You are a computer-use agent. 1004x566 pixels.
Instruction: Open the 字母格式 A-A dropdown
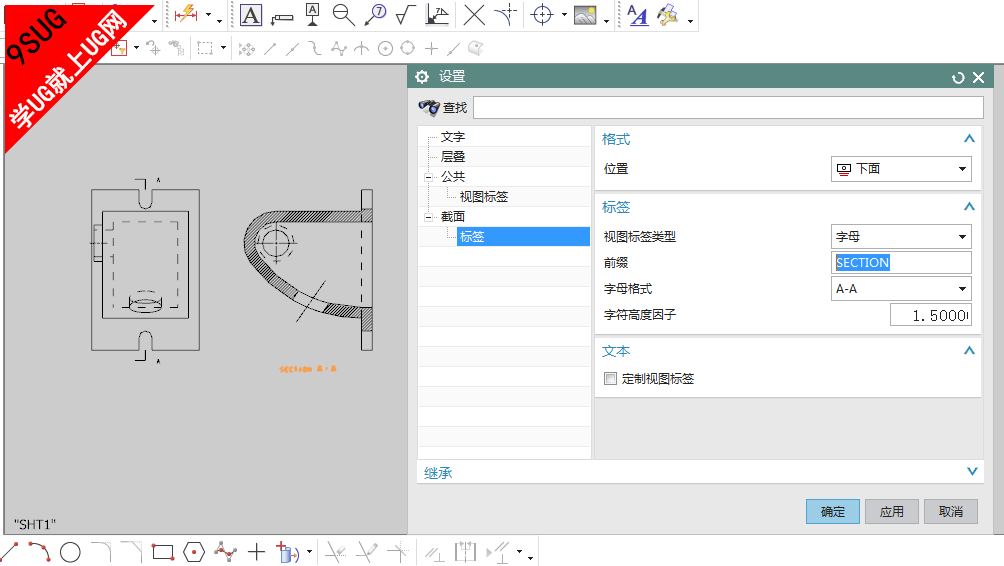click(901, 289)
